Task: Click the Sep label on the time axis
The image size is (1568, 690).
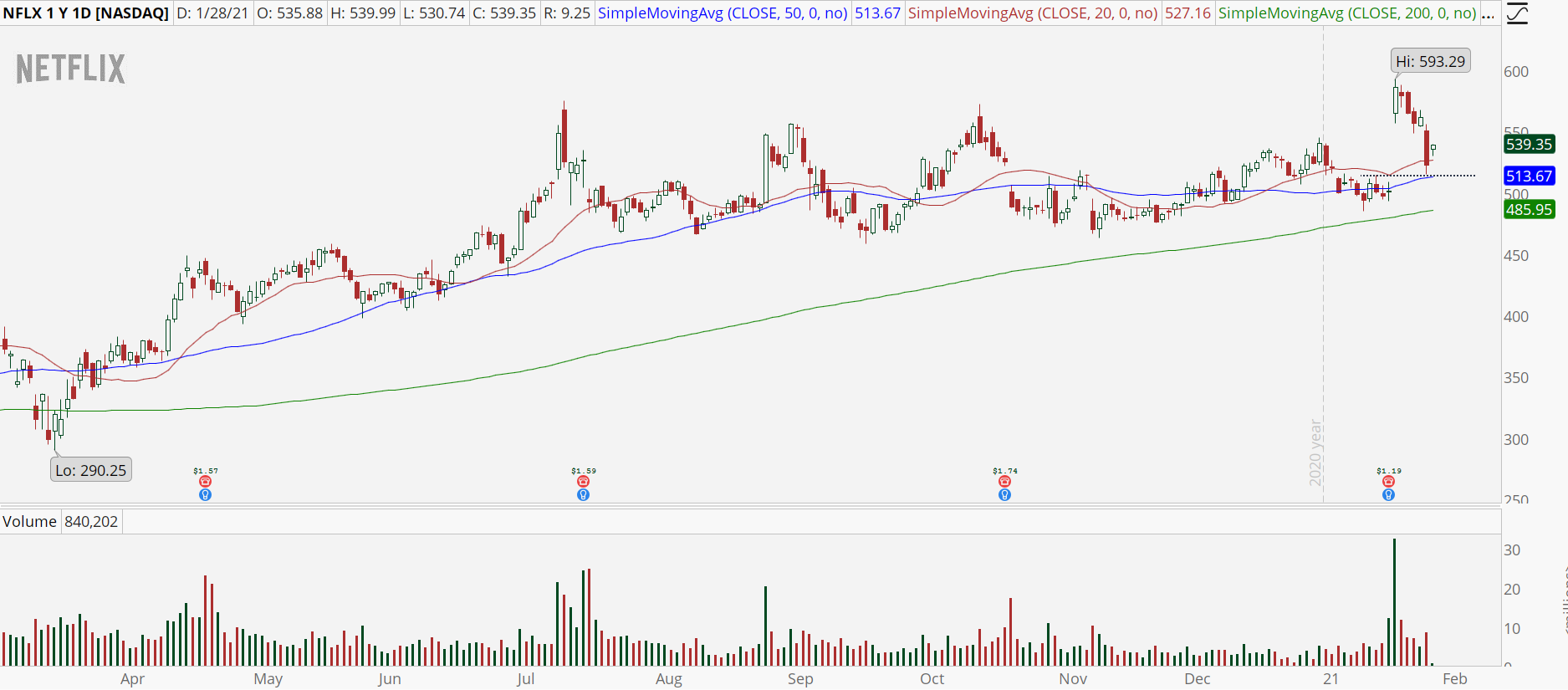Action: click(800, 679)
